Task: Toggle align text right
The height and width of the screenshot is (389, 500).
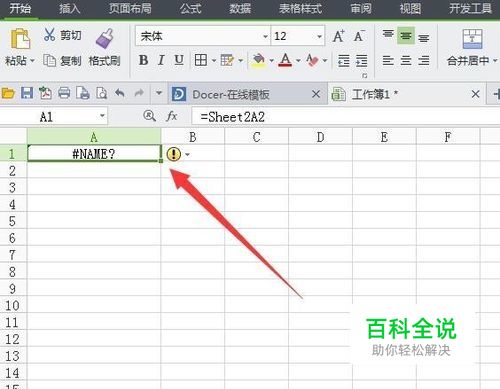Action: point(424,61)
